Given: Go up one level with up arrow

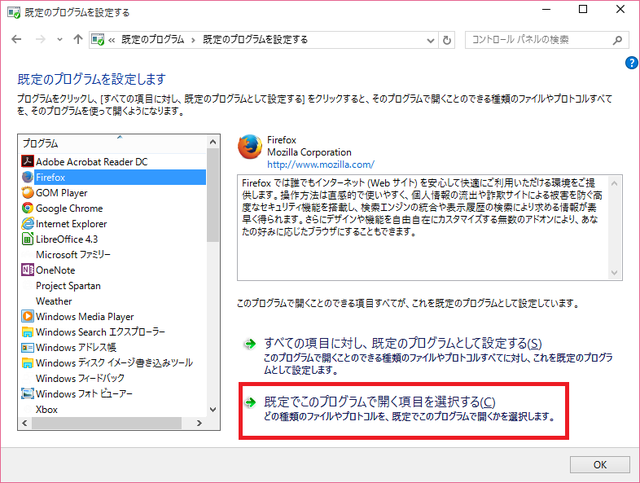Looking at the screenshot, I should coord(78,39).
